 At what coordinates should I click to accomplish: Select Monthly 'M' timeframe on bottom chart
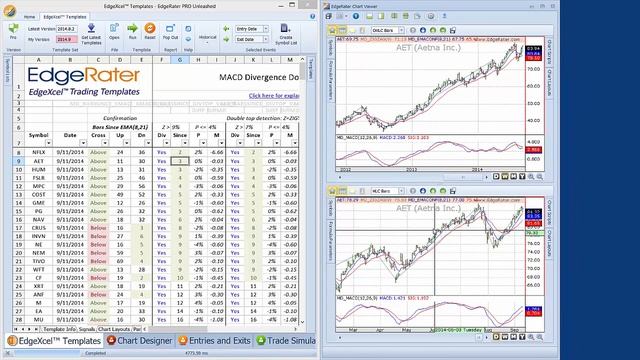513,337
